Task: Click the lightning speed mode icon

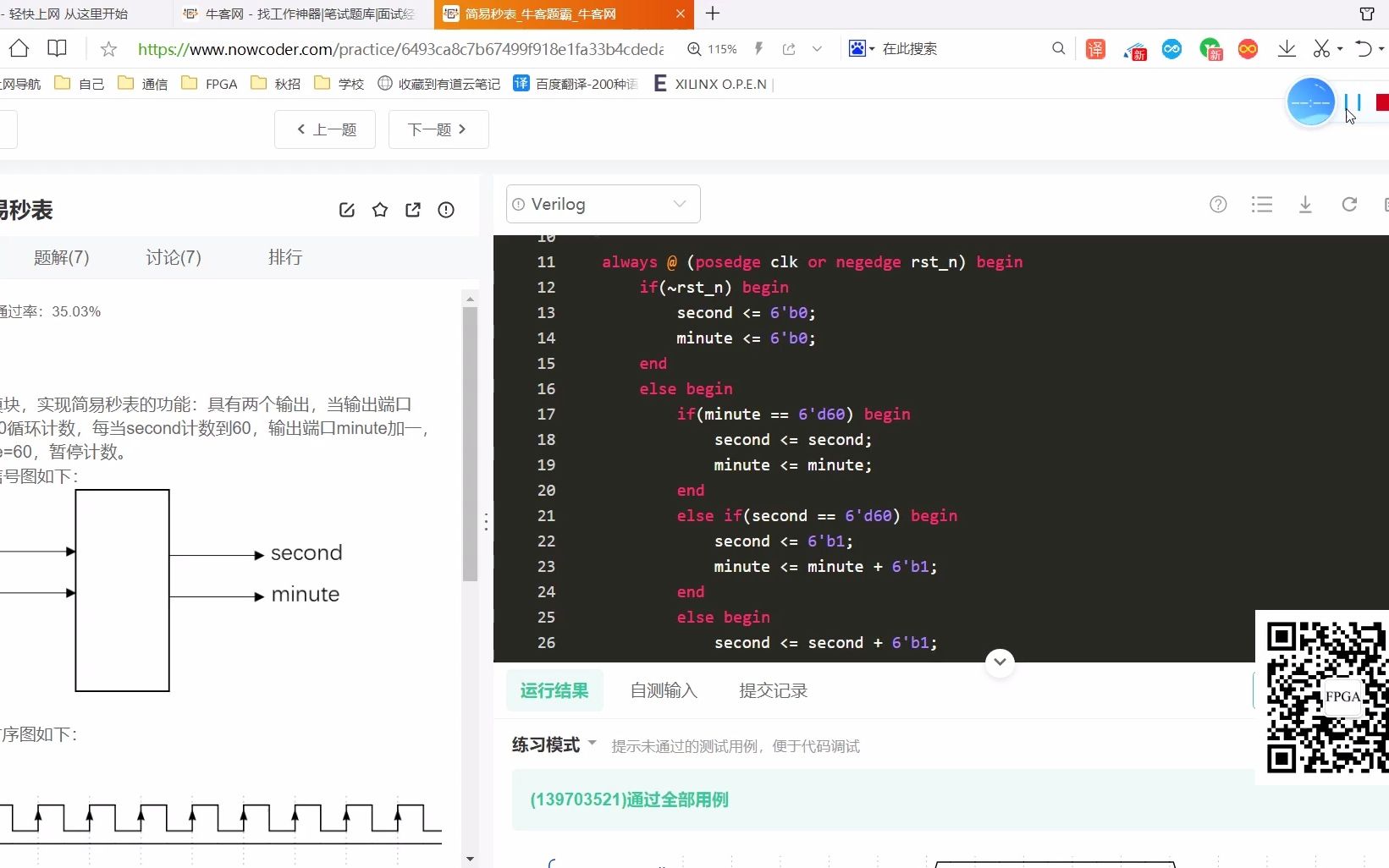Action: click(758, 49)
